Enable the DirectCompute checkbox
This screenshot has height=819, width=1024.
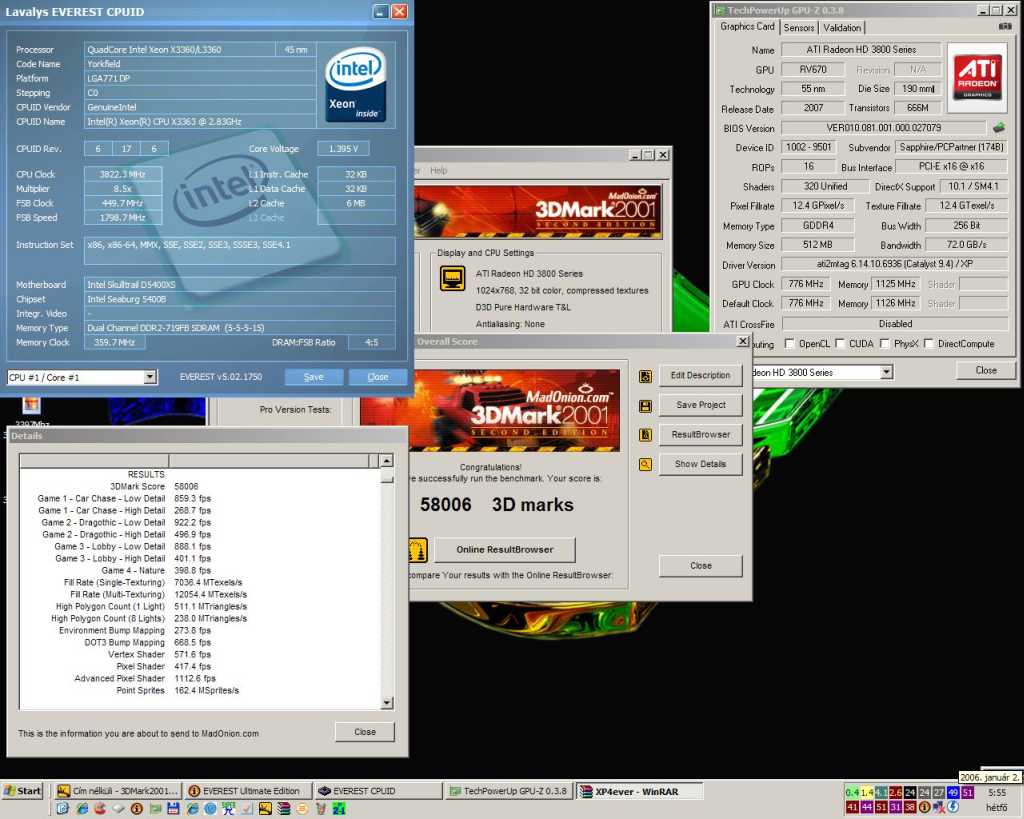(x=929, y=344)
